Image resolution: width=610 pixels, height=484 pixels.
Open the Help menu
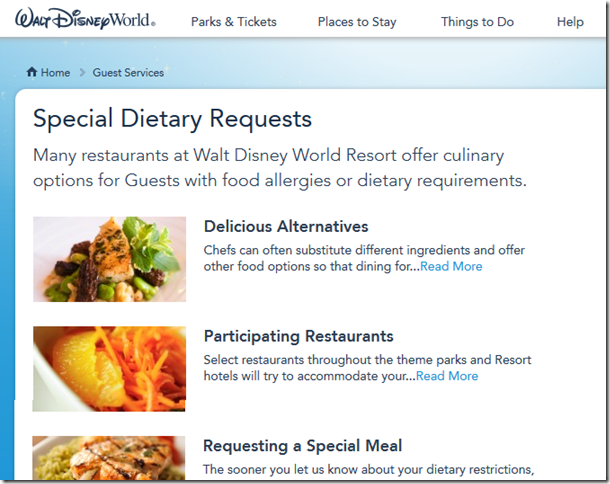point(570,22)
